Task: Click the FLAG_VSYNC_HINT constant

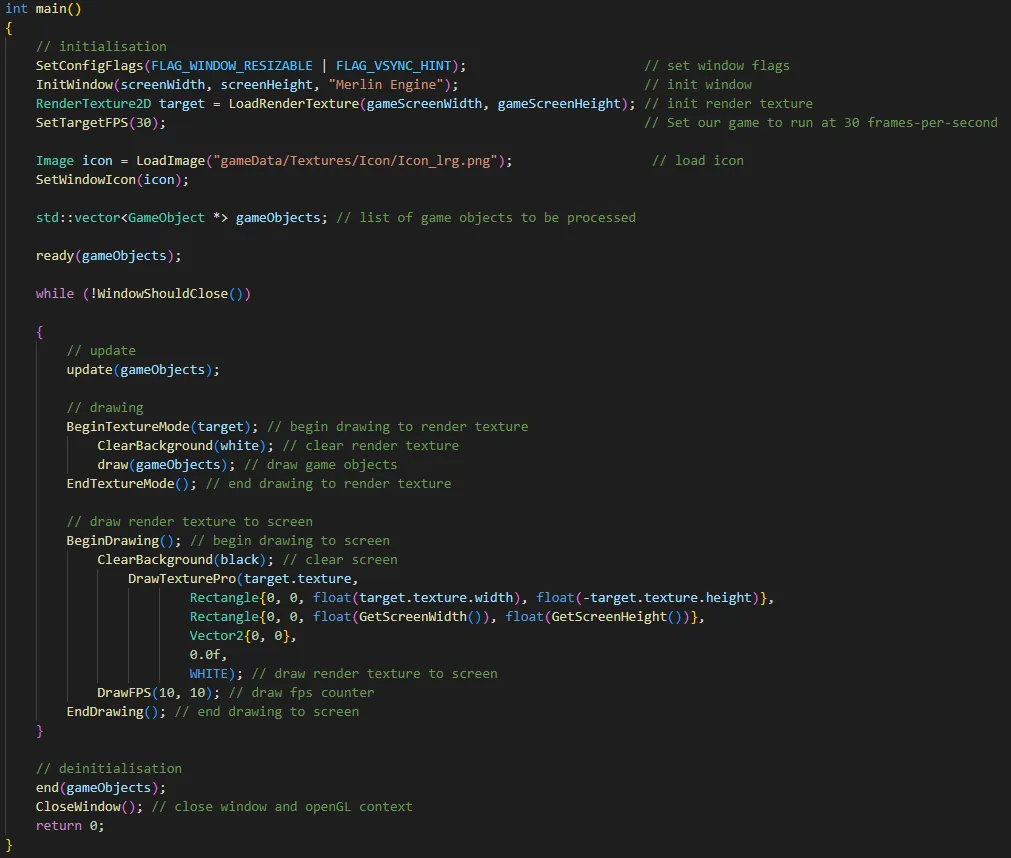Action: (x=393, y=65)
